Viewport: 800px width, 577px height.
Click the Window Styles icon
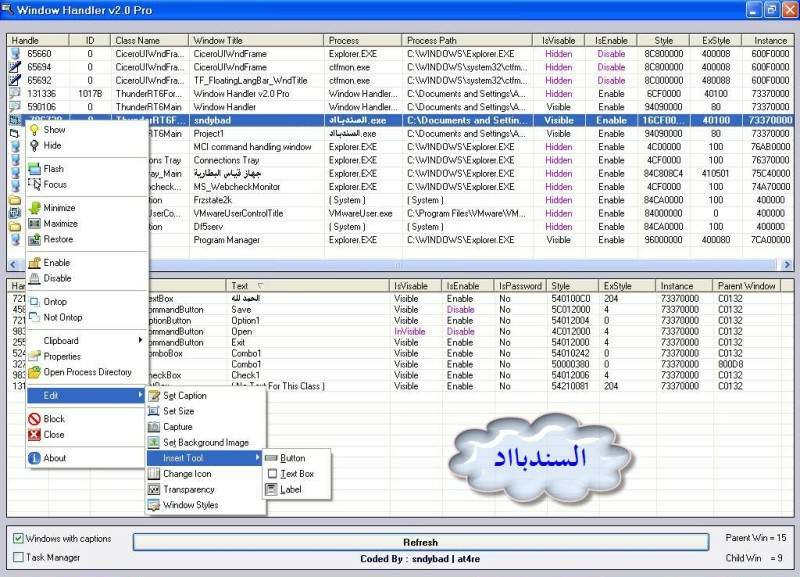point(154,506)
